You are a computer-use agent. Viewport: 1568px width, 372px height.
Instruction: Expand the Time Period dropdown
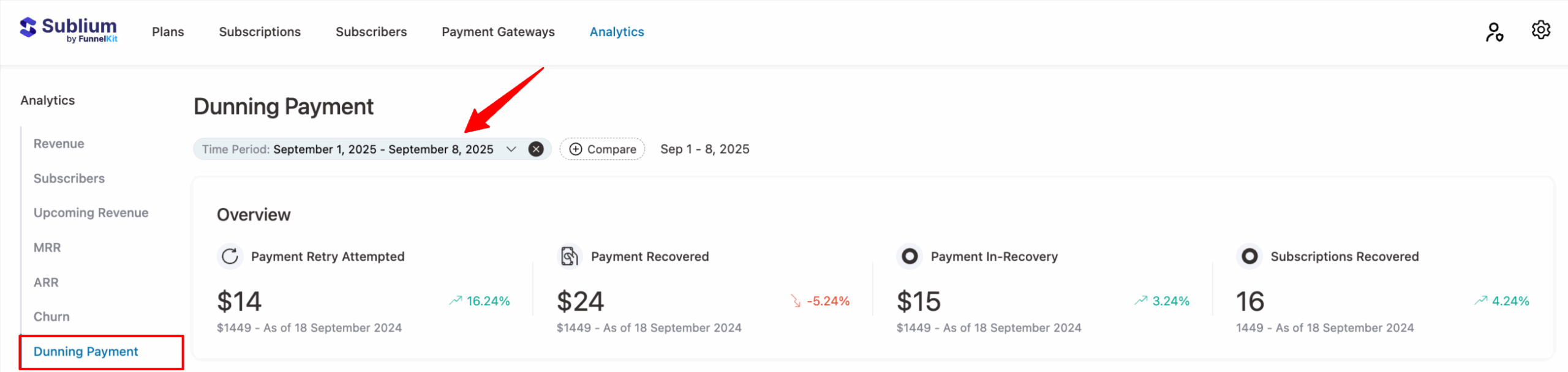click(x=512, y=149)
